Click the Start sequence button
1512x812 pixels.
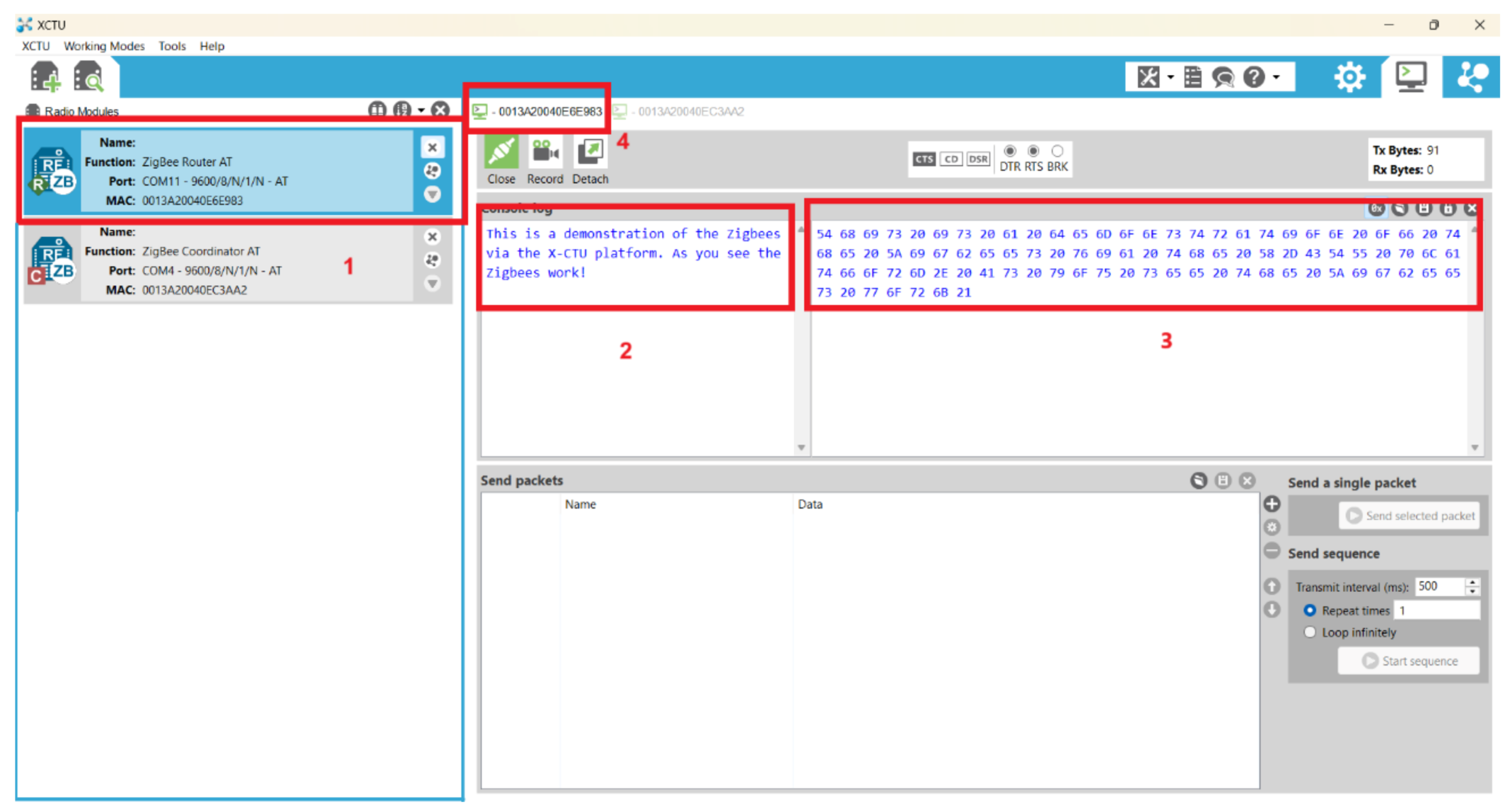coord(1409,661)
